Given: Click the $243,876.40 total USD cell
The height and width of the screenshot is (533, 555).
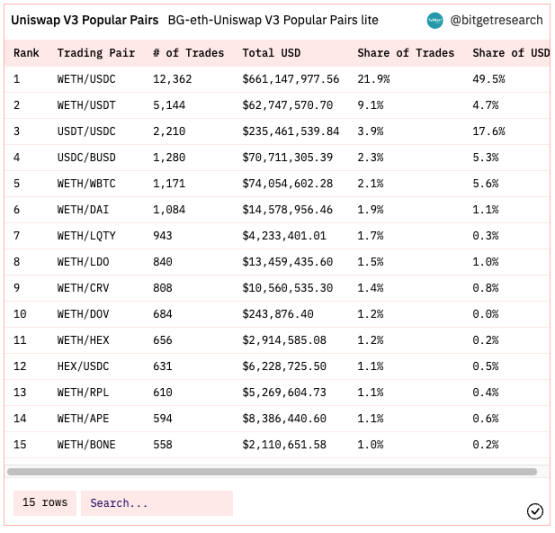Looking at the screenshot, I should tap(278, 314).
